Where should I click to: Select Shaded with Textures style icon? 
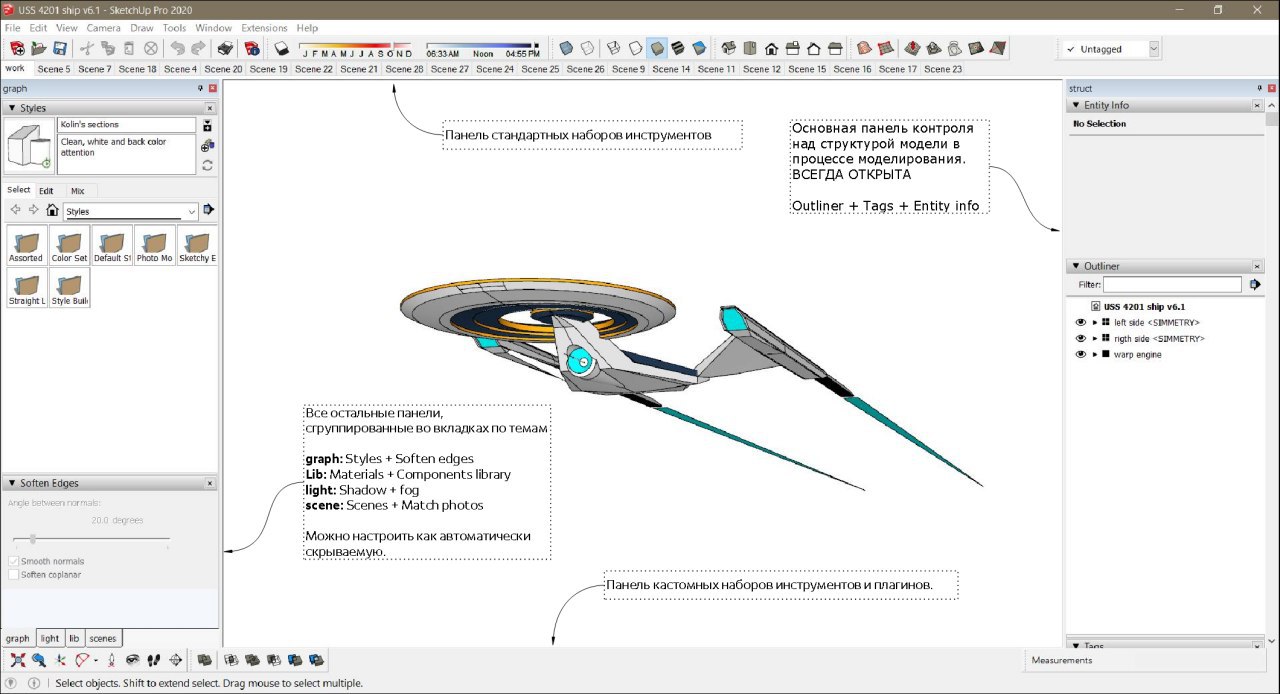point(678,48)
